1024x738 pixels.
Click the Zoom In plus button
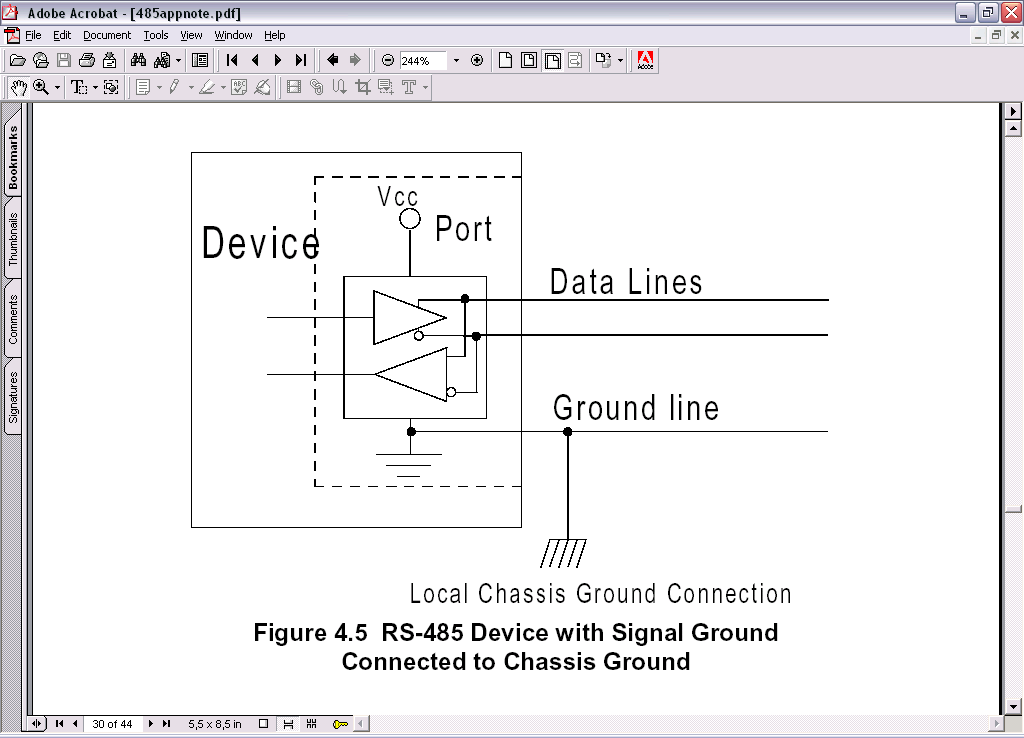(x=477, y=60)
